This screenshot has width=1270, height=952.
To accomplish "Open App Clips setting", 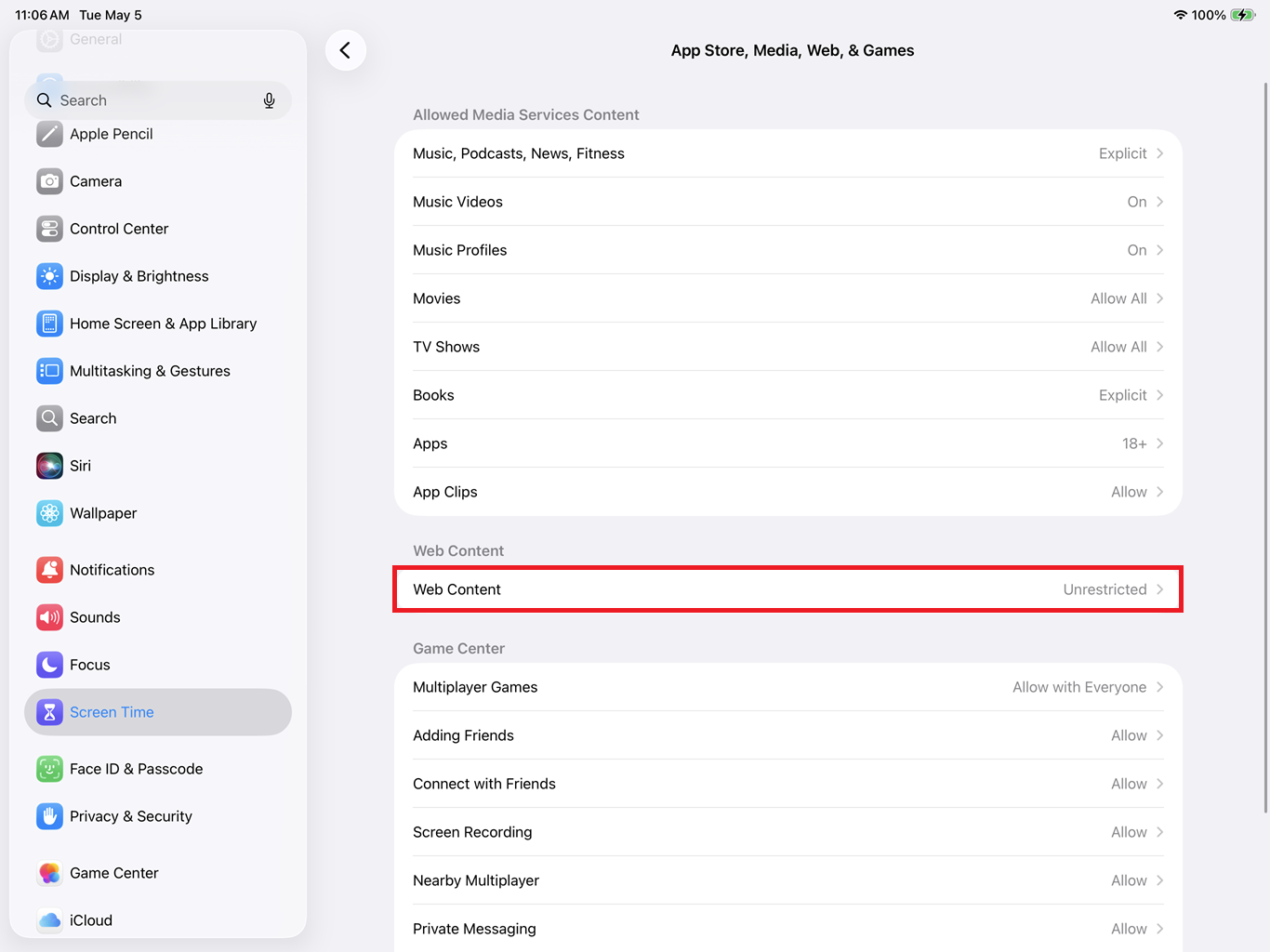I will pos(788,492).
